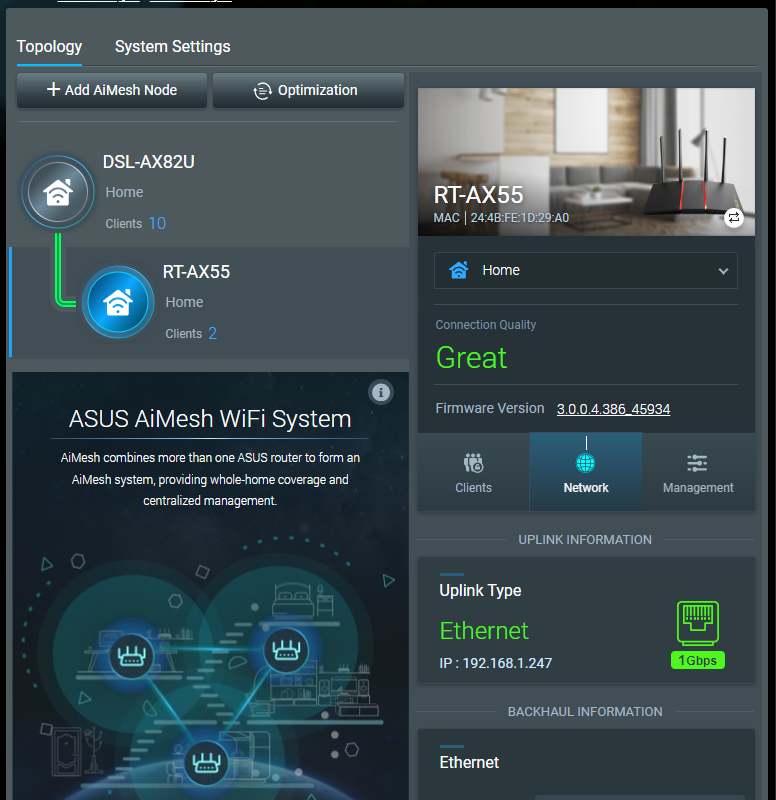Click the Management sliders icon

click(697, 463)
